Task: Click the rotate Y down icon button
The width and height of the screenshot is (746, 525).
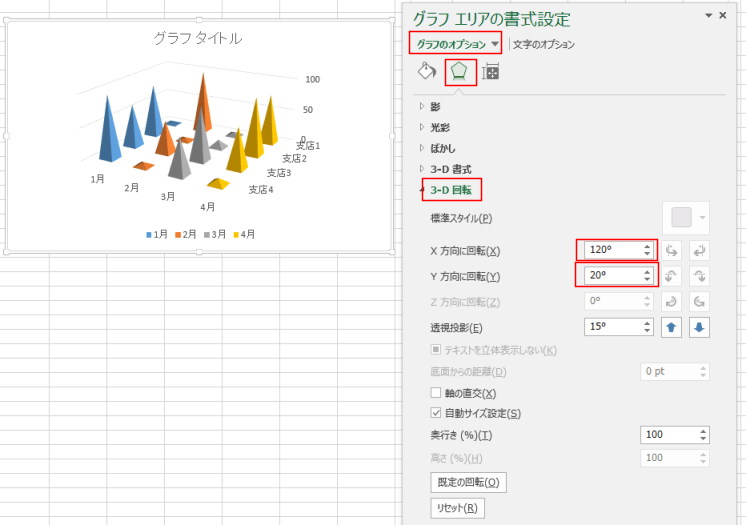Action: point(700,276)
